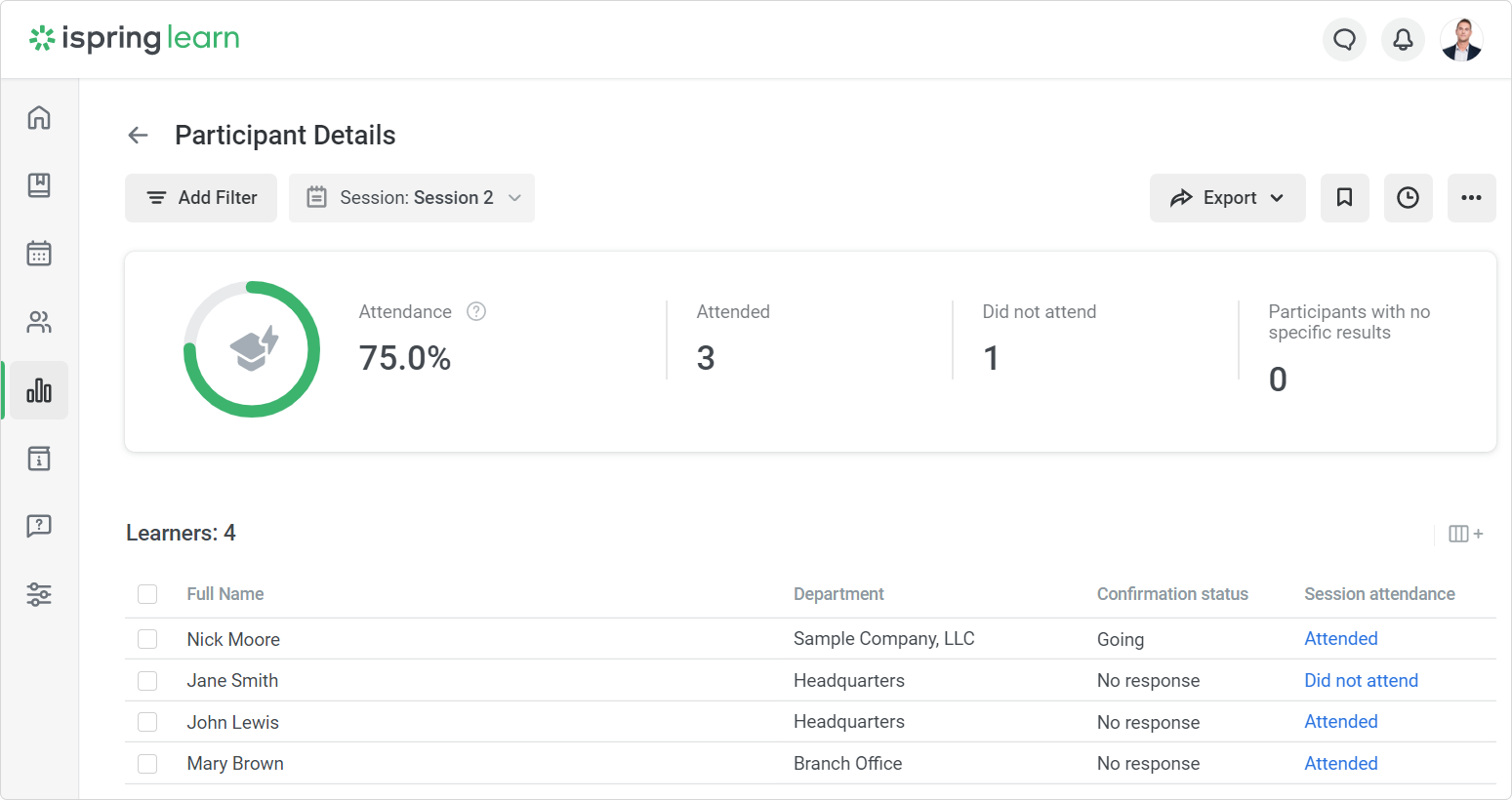Viewport: 1512px width, 800px height.
Task: Open the Home icon in sidebar
Action: coord(39,117)
